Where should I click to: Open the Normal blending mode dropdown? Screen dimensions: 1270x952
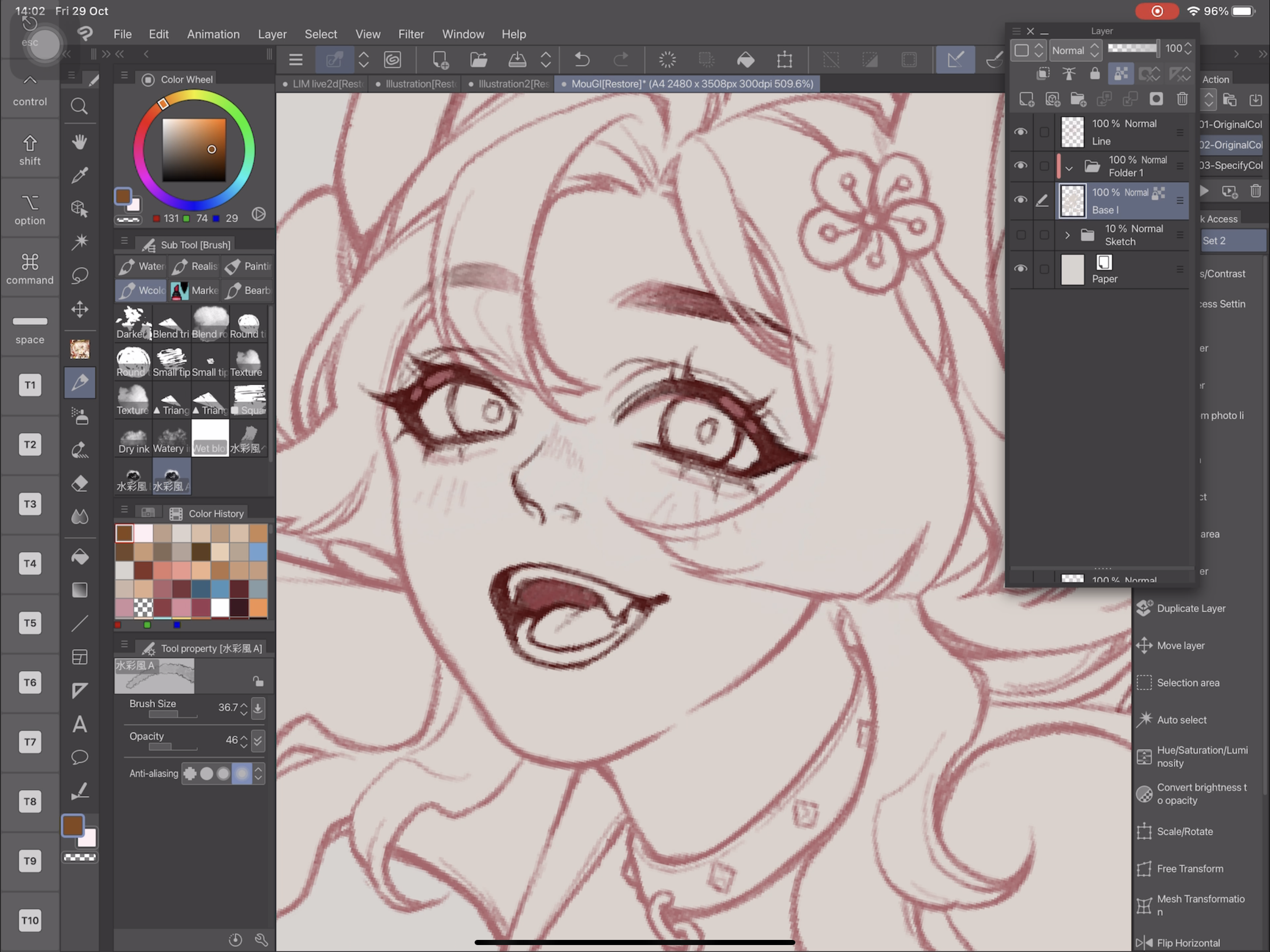pyautogui.click(x=1074, y=51)
